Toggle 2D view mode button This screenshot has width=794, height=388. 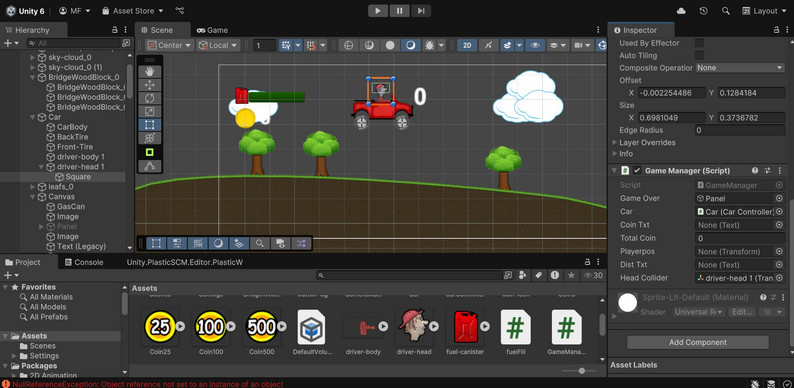(x=467, y=45)
